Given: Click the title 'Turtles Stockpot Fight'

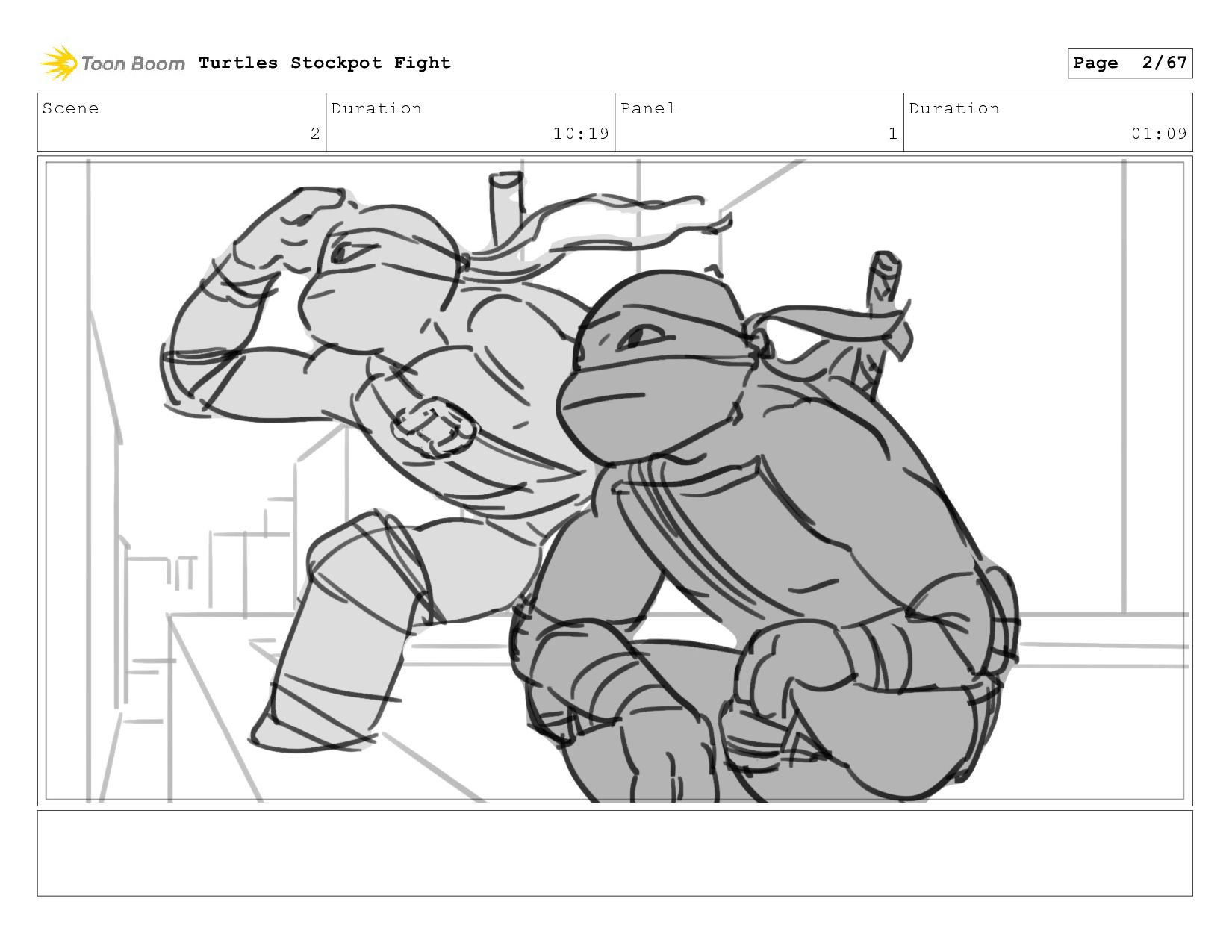Looking at the screenshot, I should pos(325,63).
